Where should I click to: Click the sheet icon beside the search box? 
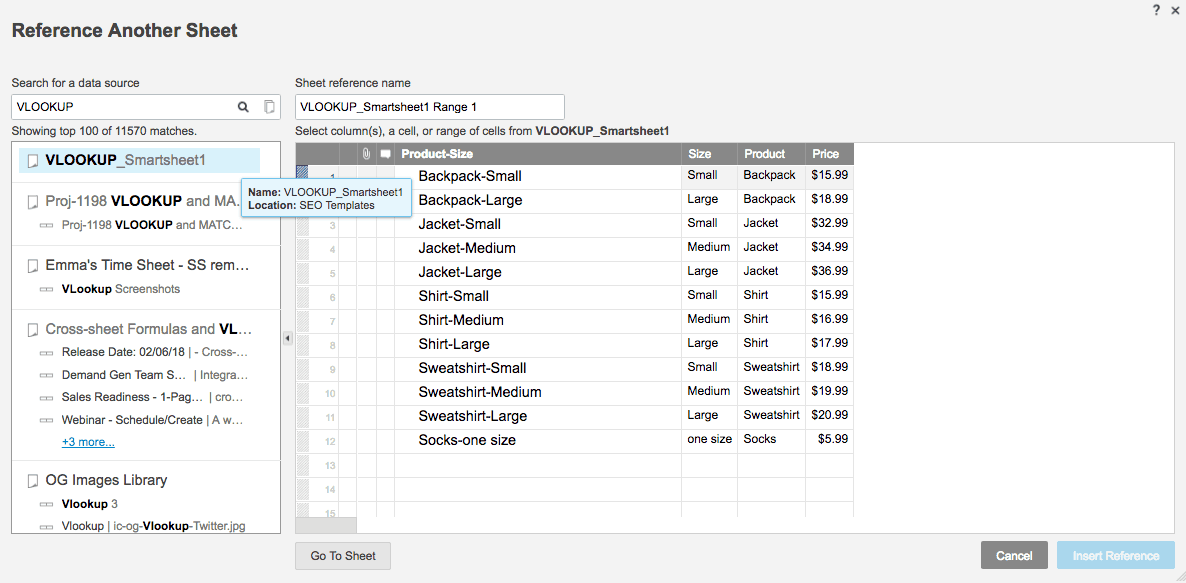click(269, 107)
